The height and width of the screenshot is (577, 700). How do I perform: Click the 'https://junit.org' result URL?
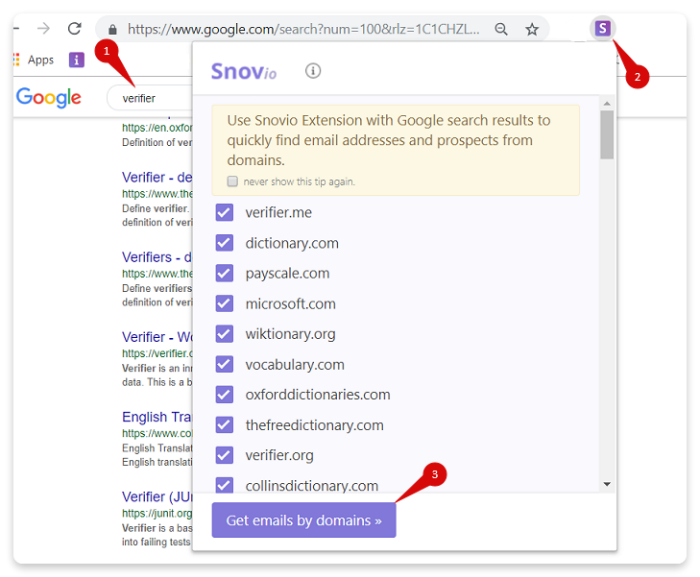[x=157, y=514]
